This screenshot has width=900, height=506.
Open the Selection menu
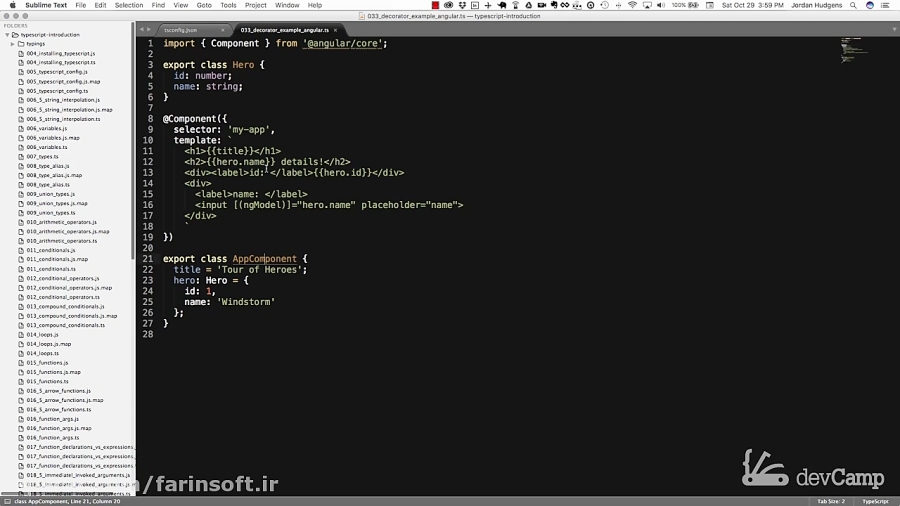pos(129,5)
